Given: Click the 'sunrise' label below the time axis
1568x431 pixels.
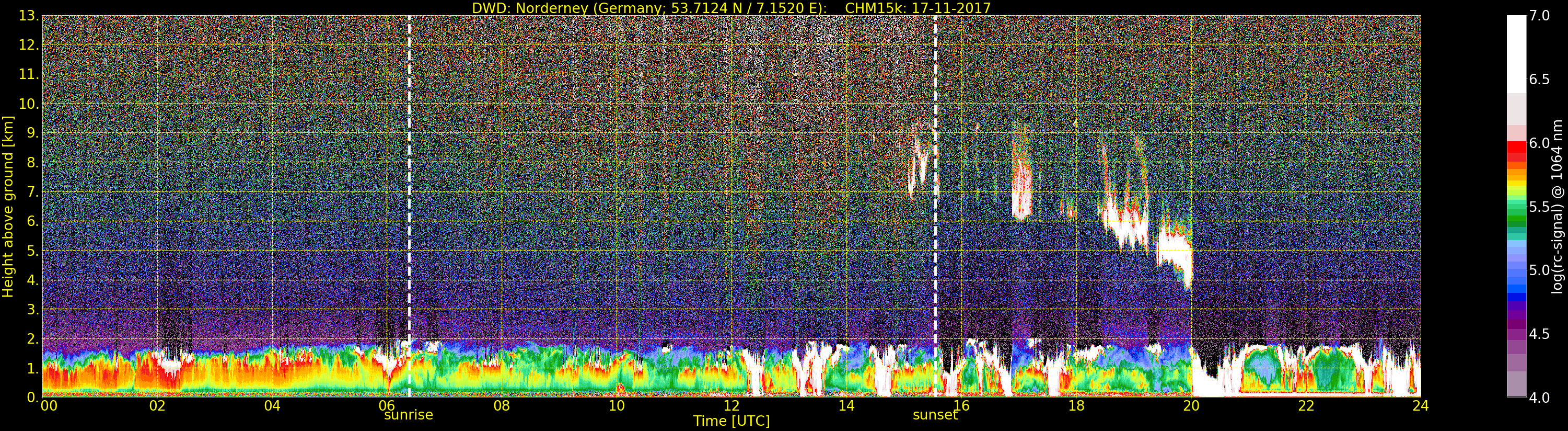Looking at the screenshot, I should coord(409,415).
